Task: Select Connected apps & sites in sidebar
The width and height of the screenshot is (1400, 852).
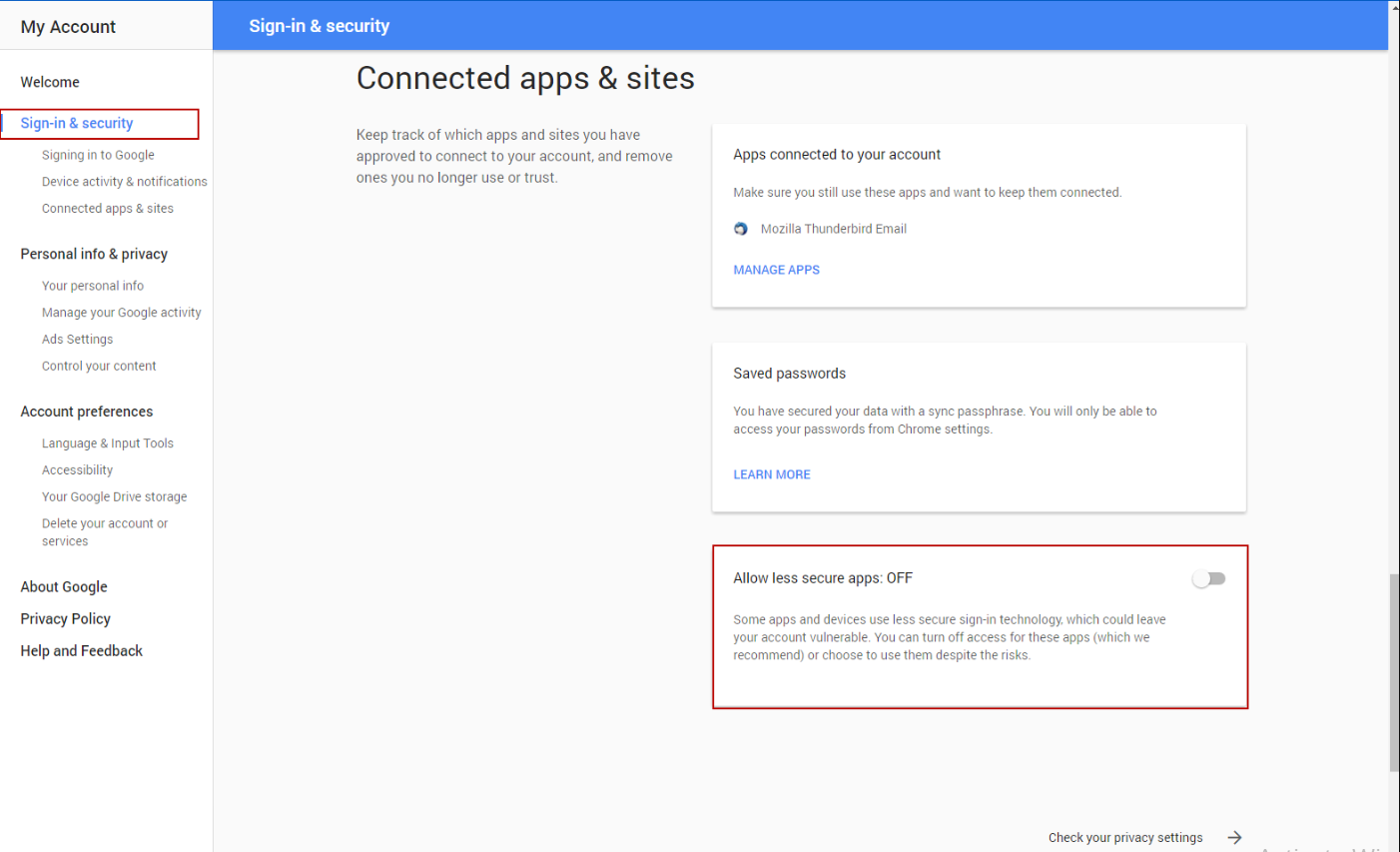Action: click(x=108, y=209)
